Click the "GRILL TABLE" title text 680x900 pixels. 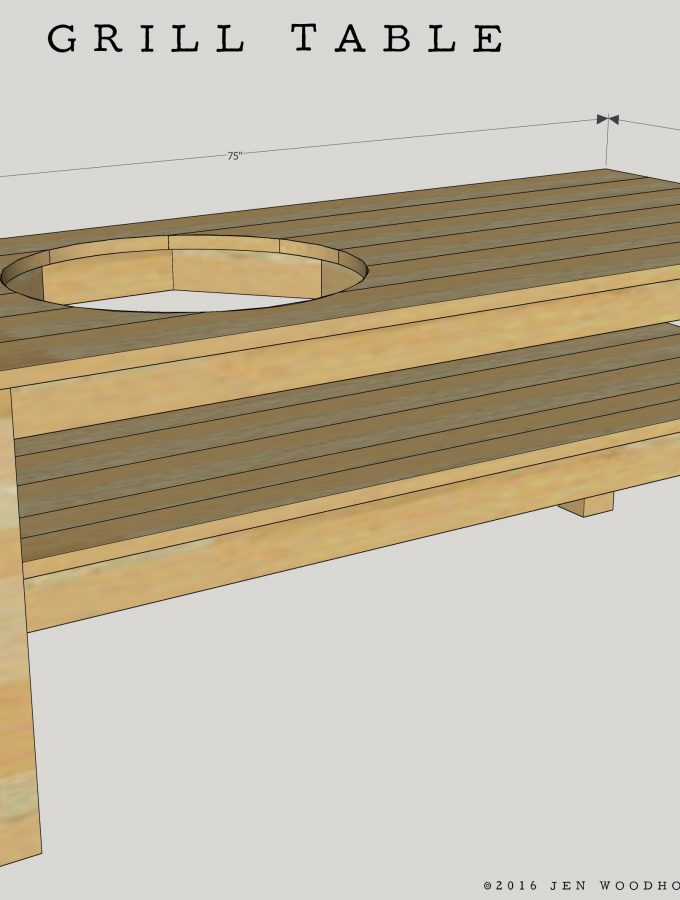(276, 39)
